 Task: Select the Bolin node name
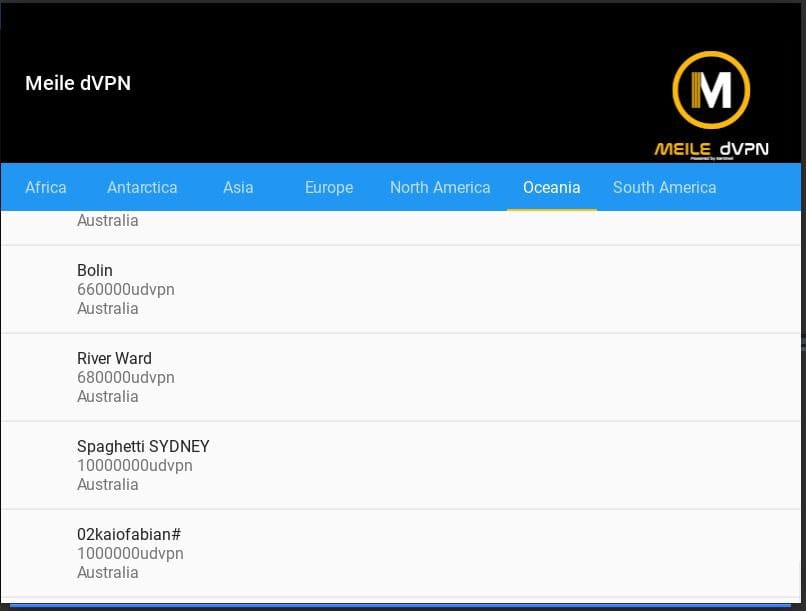(x=95, y=270)
